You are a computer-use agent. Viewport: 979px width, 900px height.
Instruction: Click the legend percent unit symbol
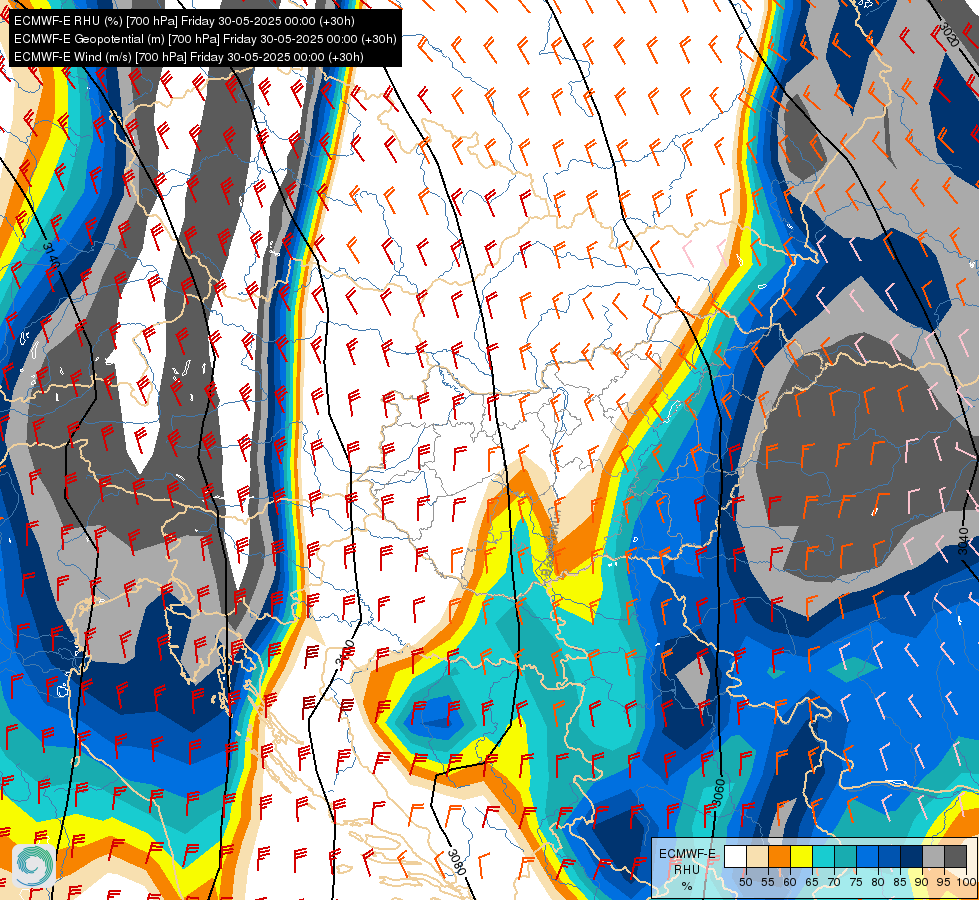coord(687,886)
